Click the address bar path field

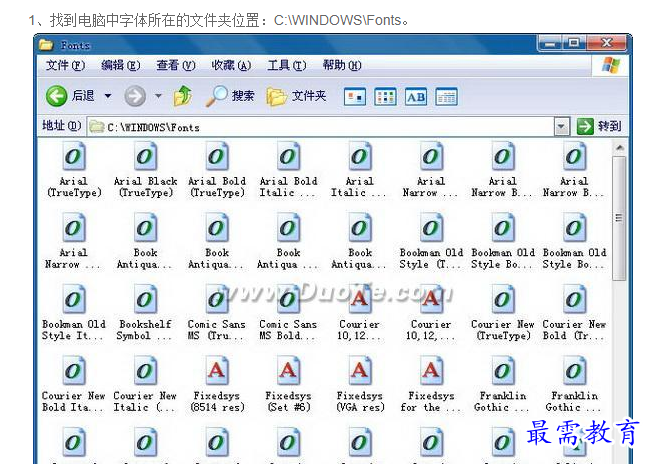click(x=320, y=127)
